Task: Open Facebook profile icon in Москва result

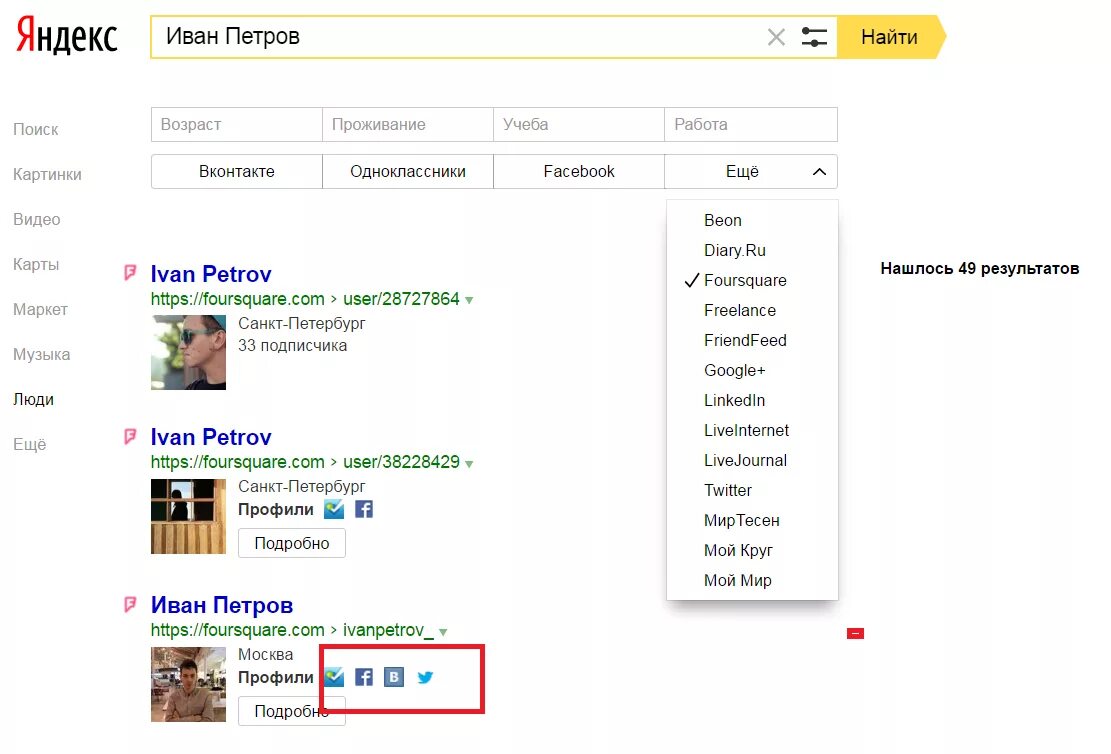Action: 363,677
